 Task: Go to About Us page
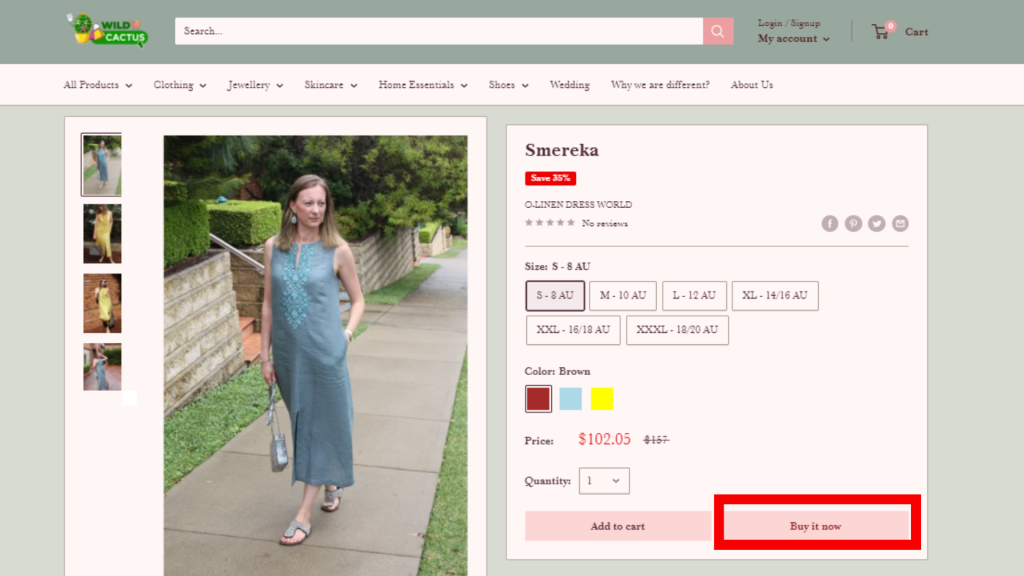pos(751,85)
